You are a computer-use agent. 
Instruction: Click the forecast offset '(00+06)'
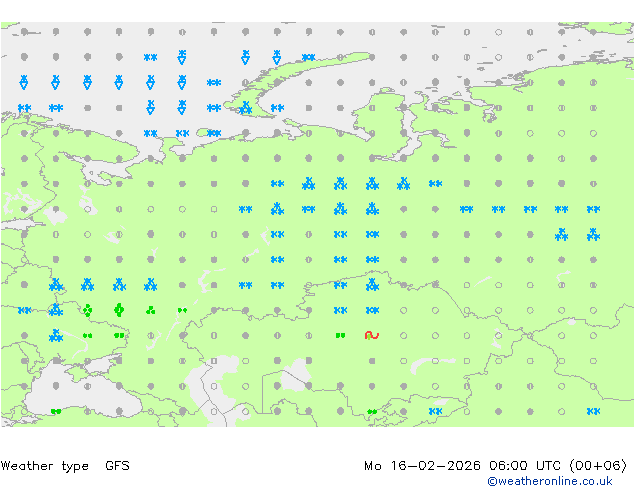(598, 466)
